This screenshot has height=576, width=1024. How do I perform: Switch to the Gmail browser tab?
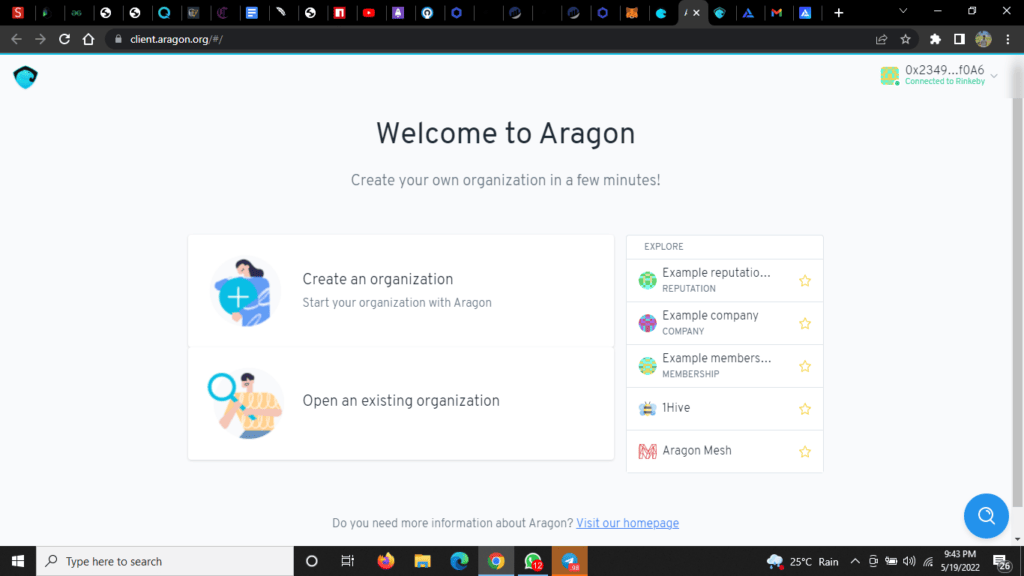pos(776,12)
